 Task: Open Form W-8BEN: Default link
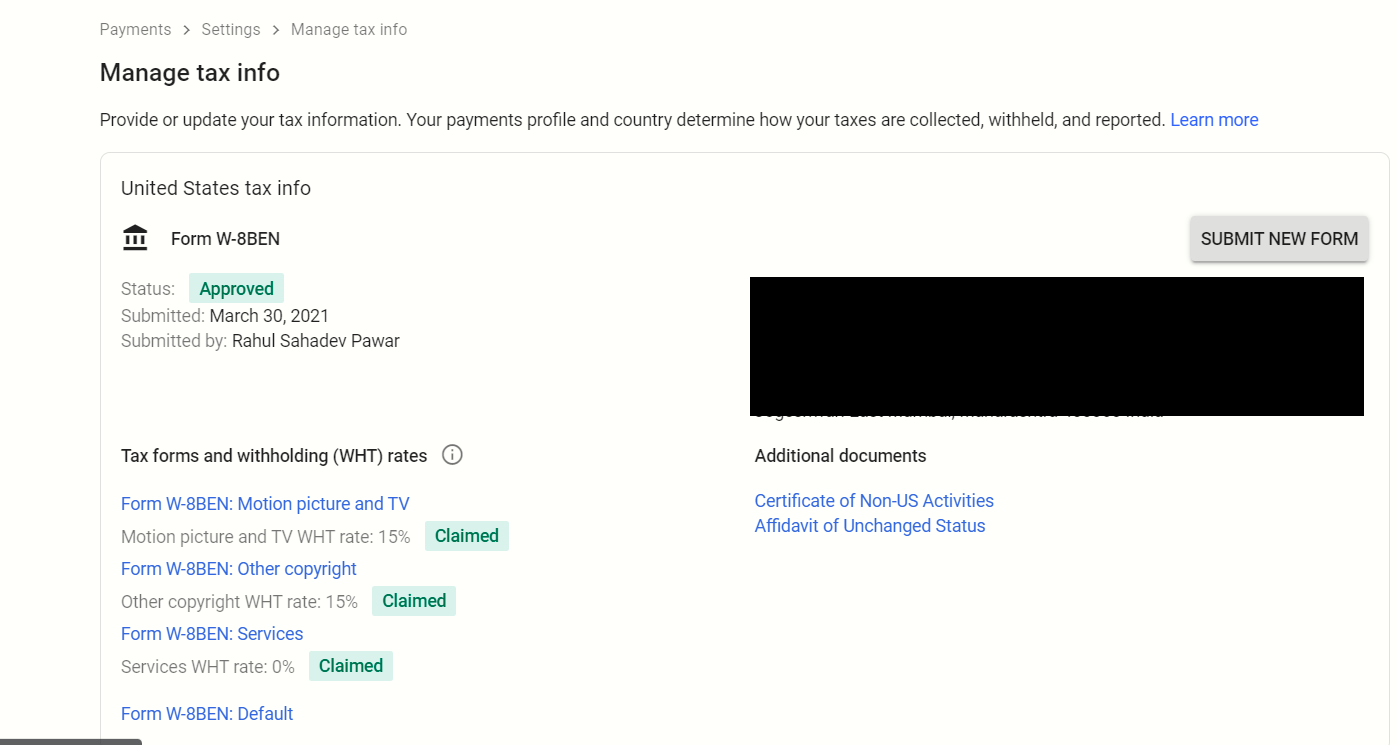tap(207, 714)
